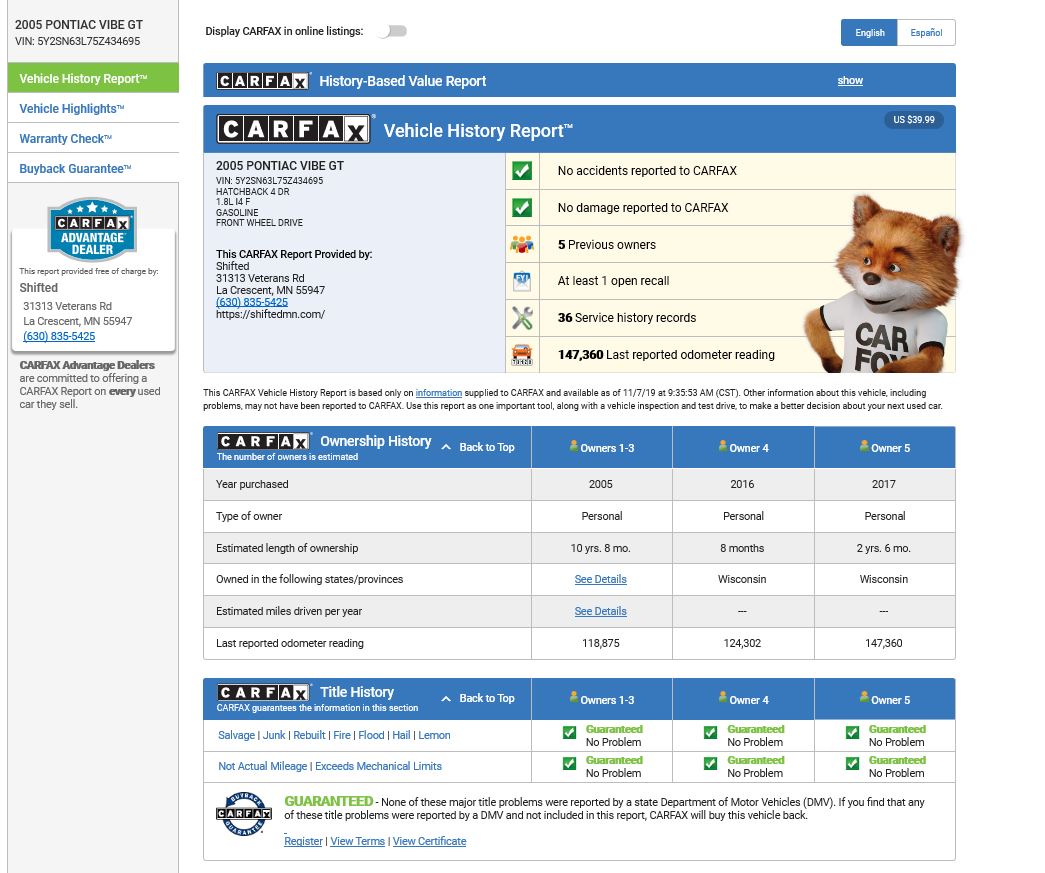Click the Flood title link

pyautogui.click(x=371, y=735)
